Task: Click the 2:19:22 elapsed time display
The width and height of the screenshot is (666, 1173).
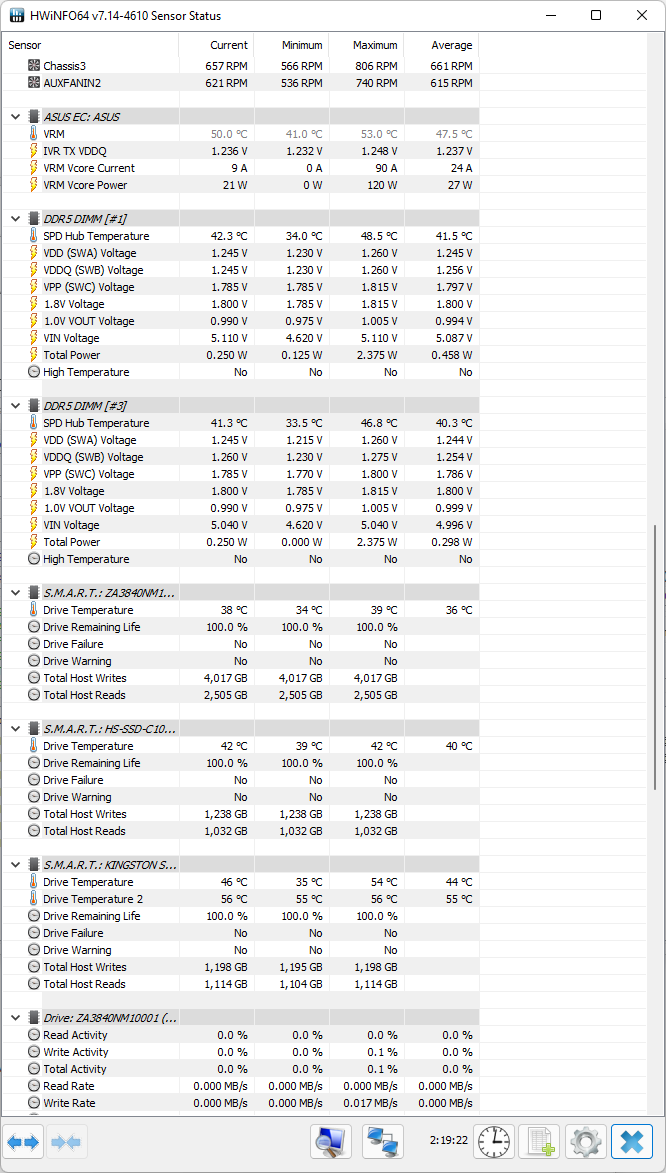Action: coord(448,1142)
